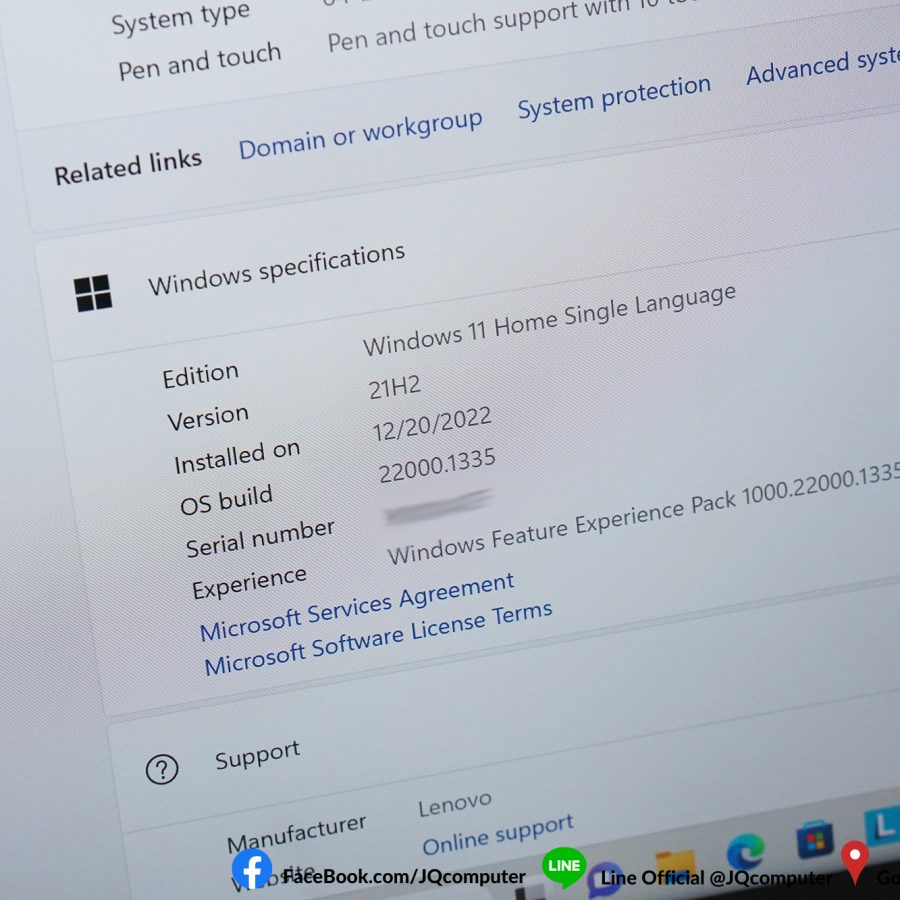The width and height of the screenshot is (900, 900).
Task: Click the Pen and touch label
Action: (200, 62)
